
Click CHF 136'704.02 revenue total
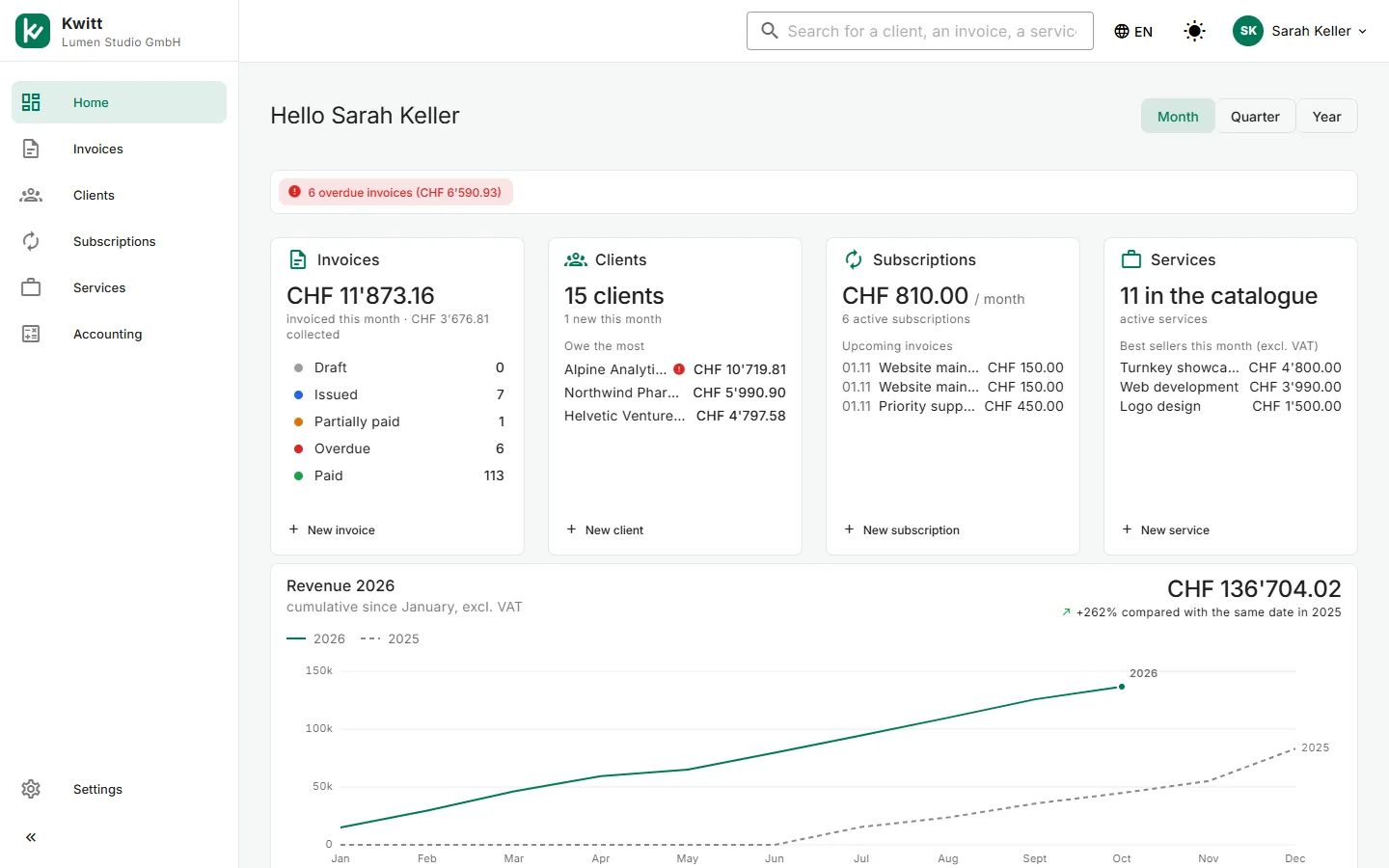coord(1254,588)
